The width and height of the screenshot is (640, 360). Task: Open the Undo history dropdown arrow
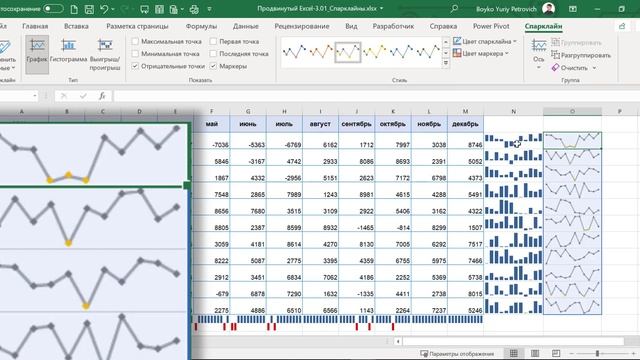113,9
